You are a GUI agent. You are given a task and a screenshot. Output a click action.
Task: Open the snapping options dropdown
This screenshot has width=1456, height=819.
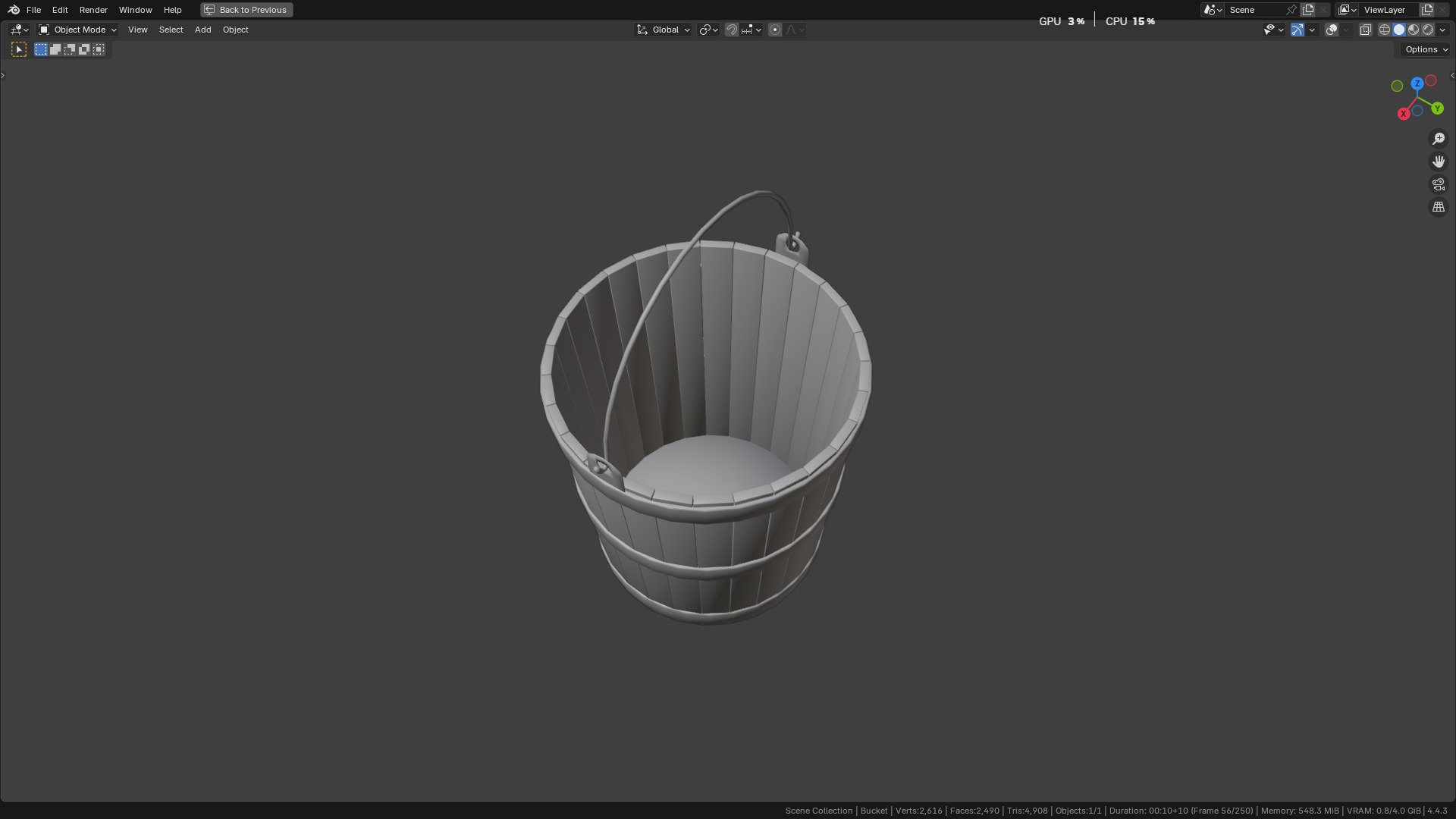coord(752,30)
